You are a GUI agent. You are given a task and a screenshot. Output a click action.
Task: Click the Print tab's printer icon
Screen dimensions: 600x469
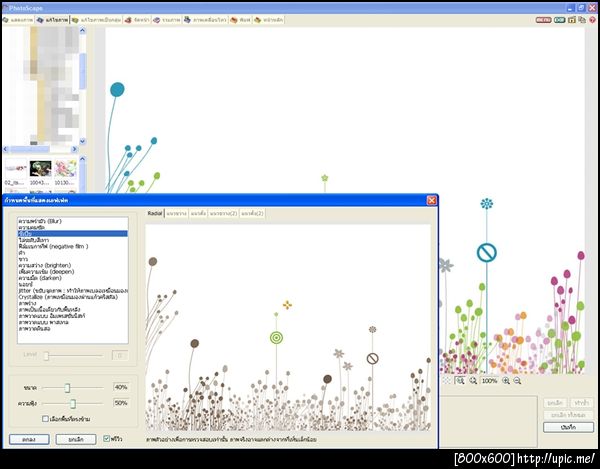tap(234, 20)
